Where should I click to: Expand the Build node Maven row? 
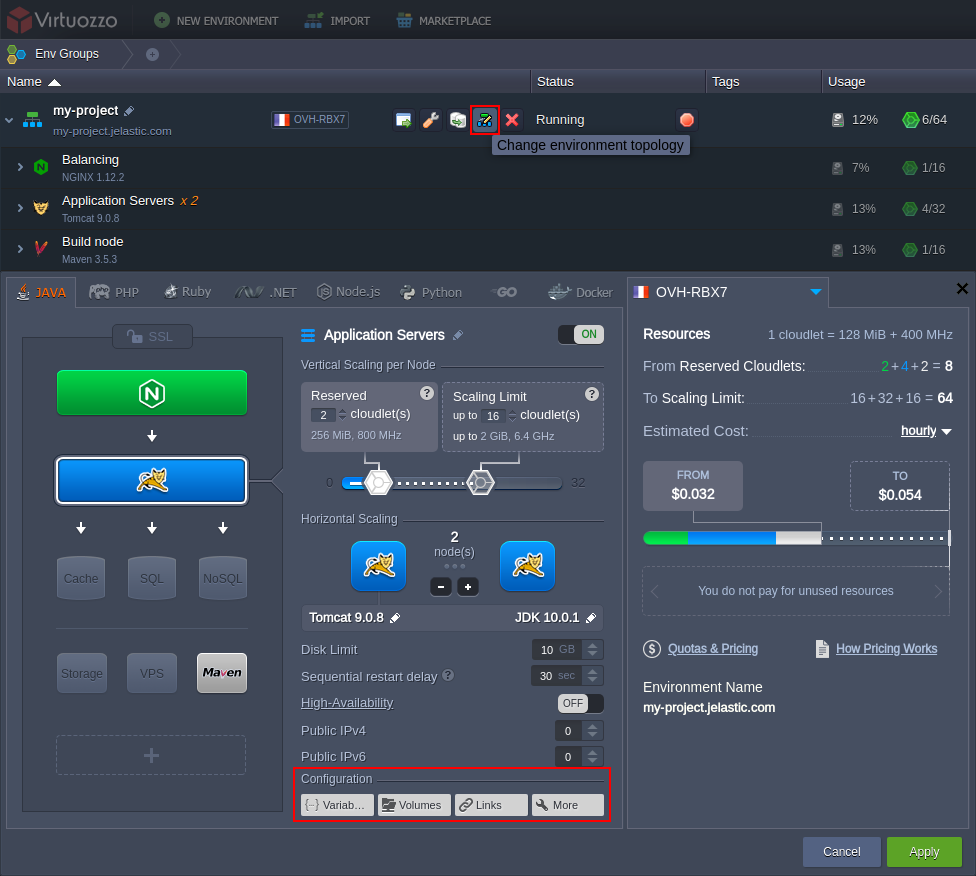click(20, 249)
